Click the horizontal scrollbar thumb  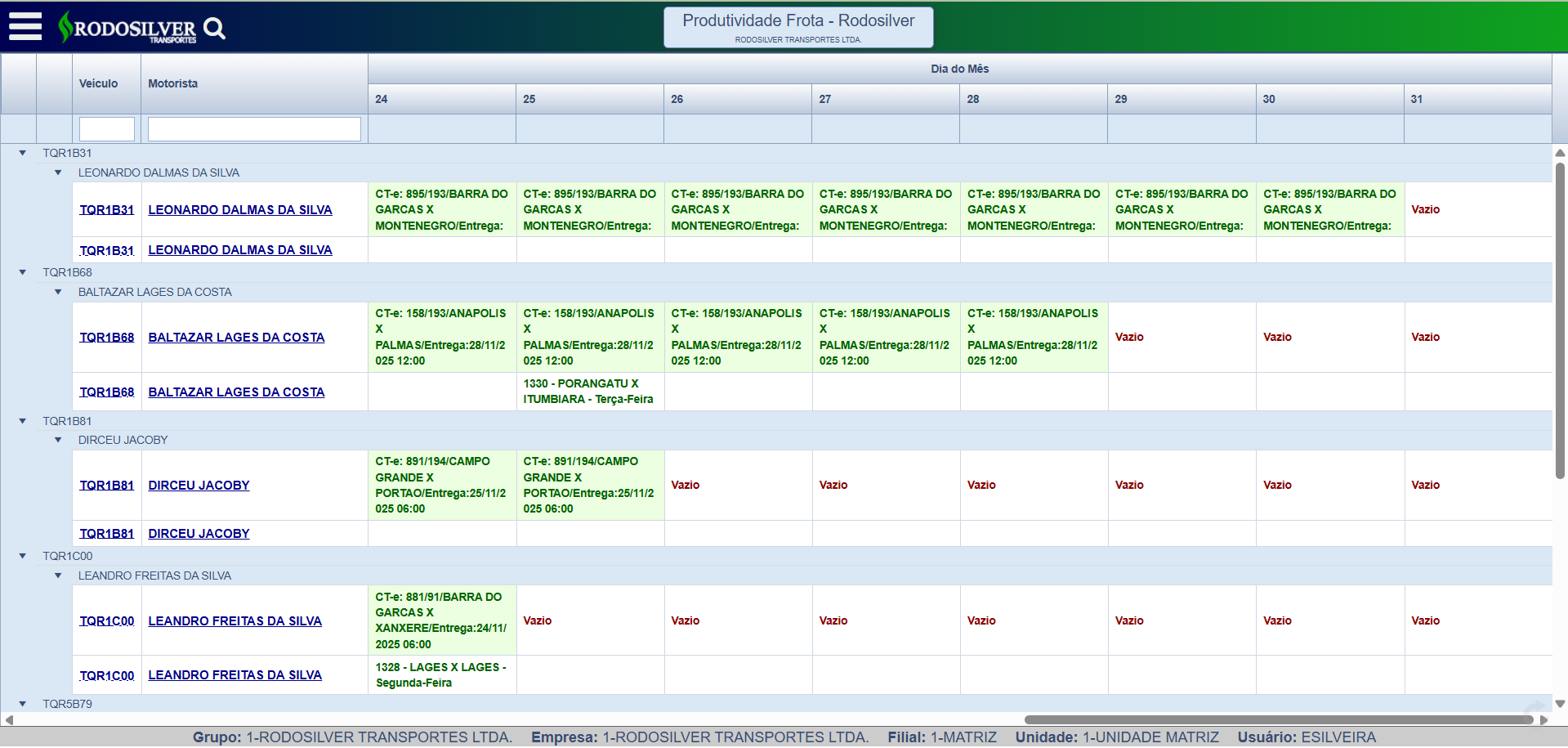point(1278,720)
